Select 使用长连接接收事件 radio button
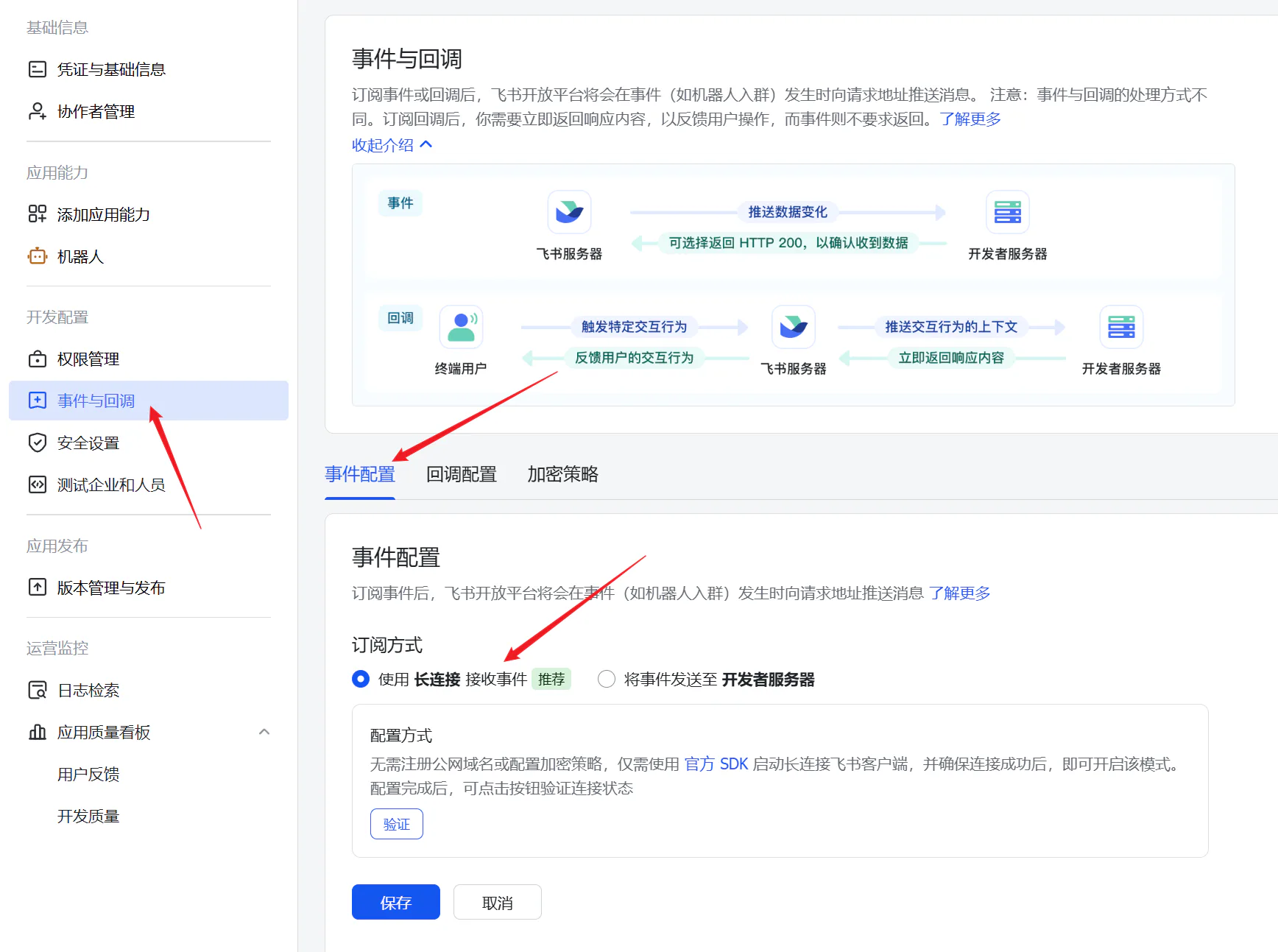 (x=361, y=679)
